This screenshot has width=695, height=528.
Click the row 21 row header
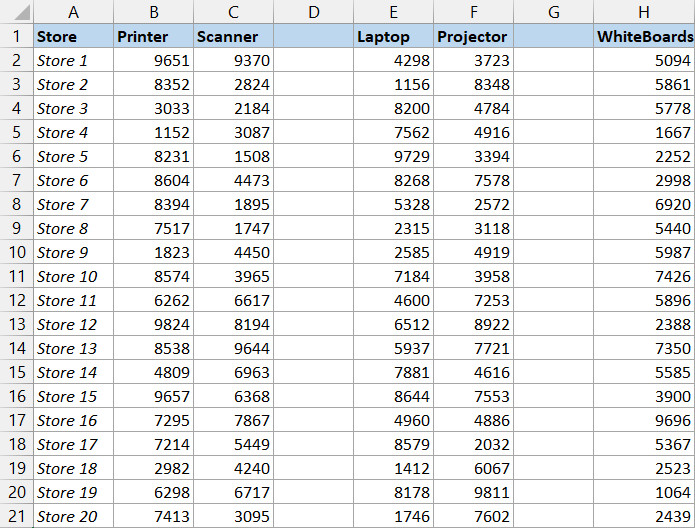(x=16, y=516)
